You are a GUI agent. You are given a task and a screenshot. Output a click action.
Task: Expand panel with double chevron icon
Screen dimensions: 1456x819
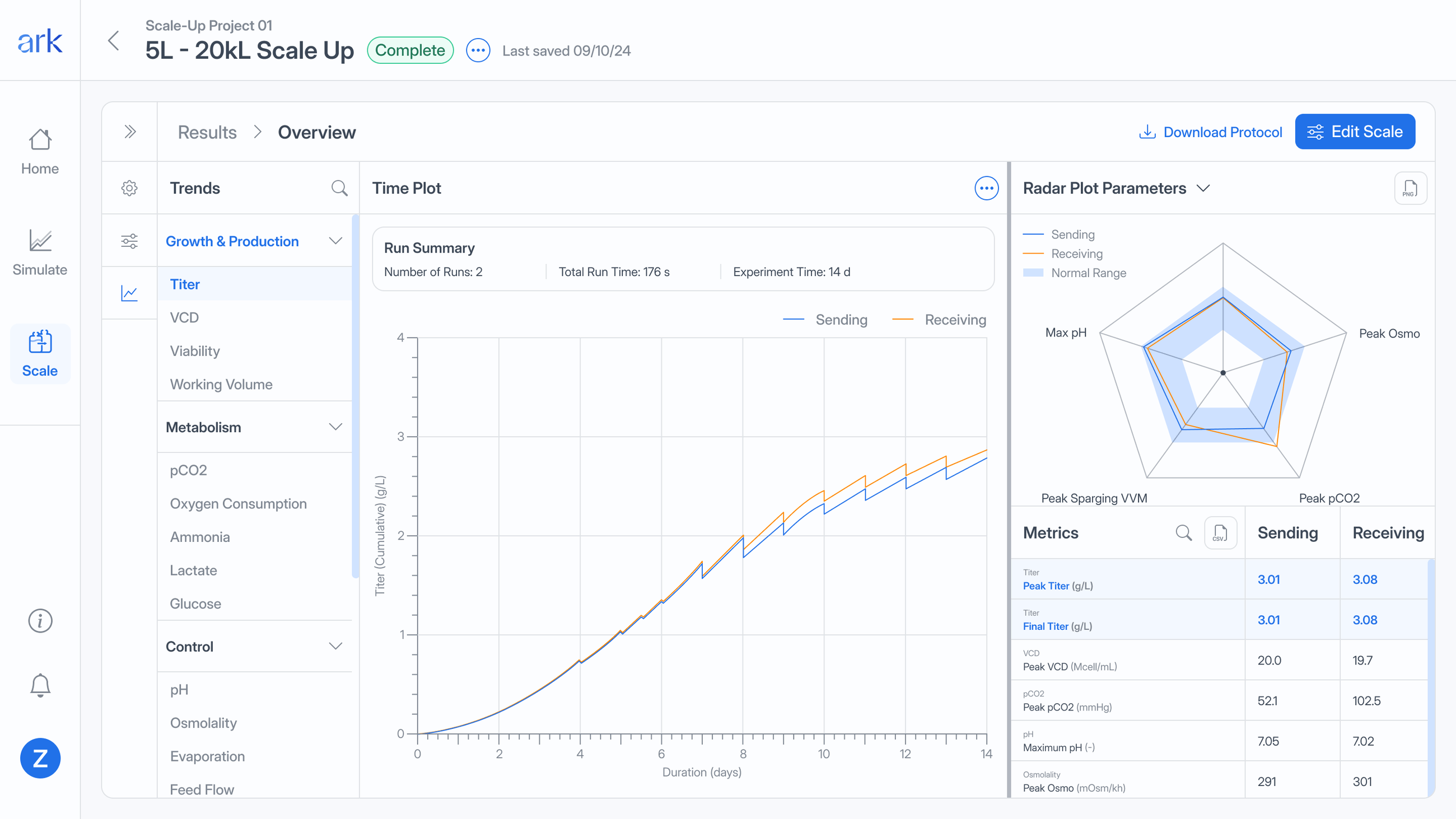click(130, 132)
